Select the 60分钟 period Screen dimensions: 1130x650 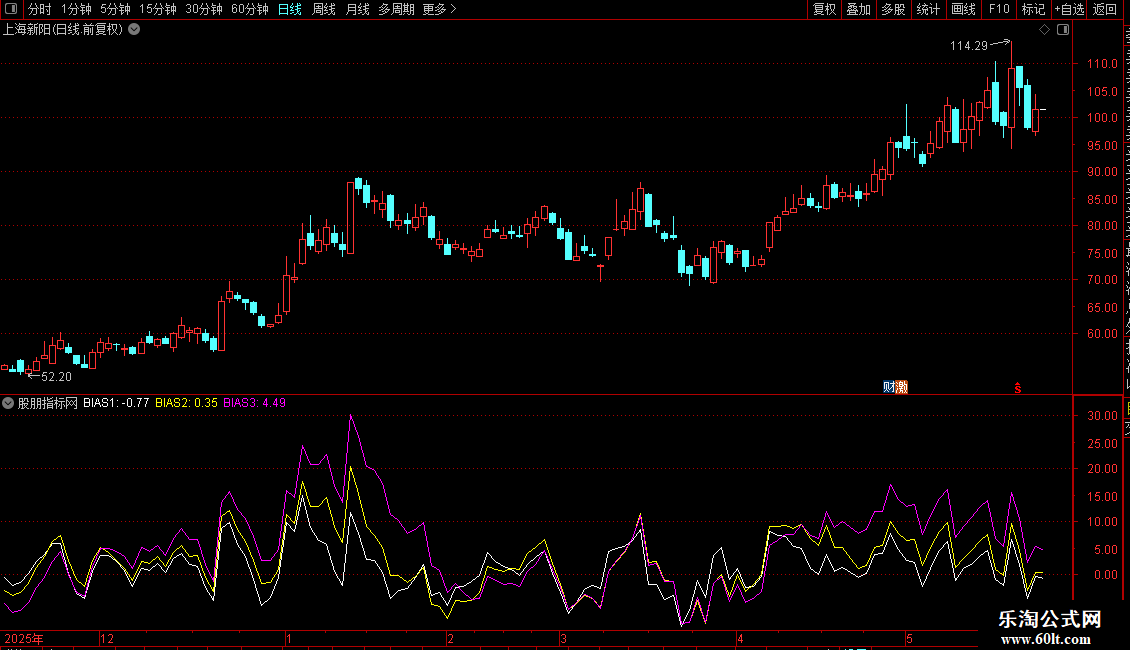click(x=250, y=9)
